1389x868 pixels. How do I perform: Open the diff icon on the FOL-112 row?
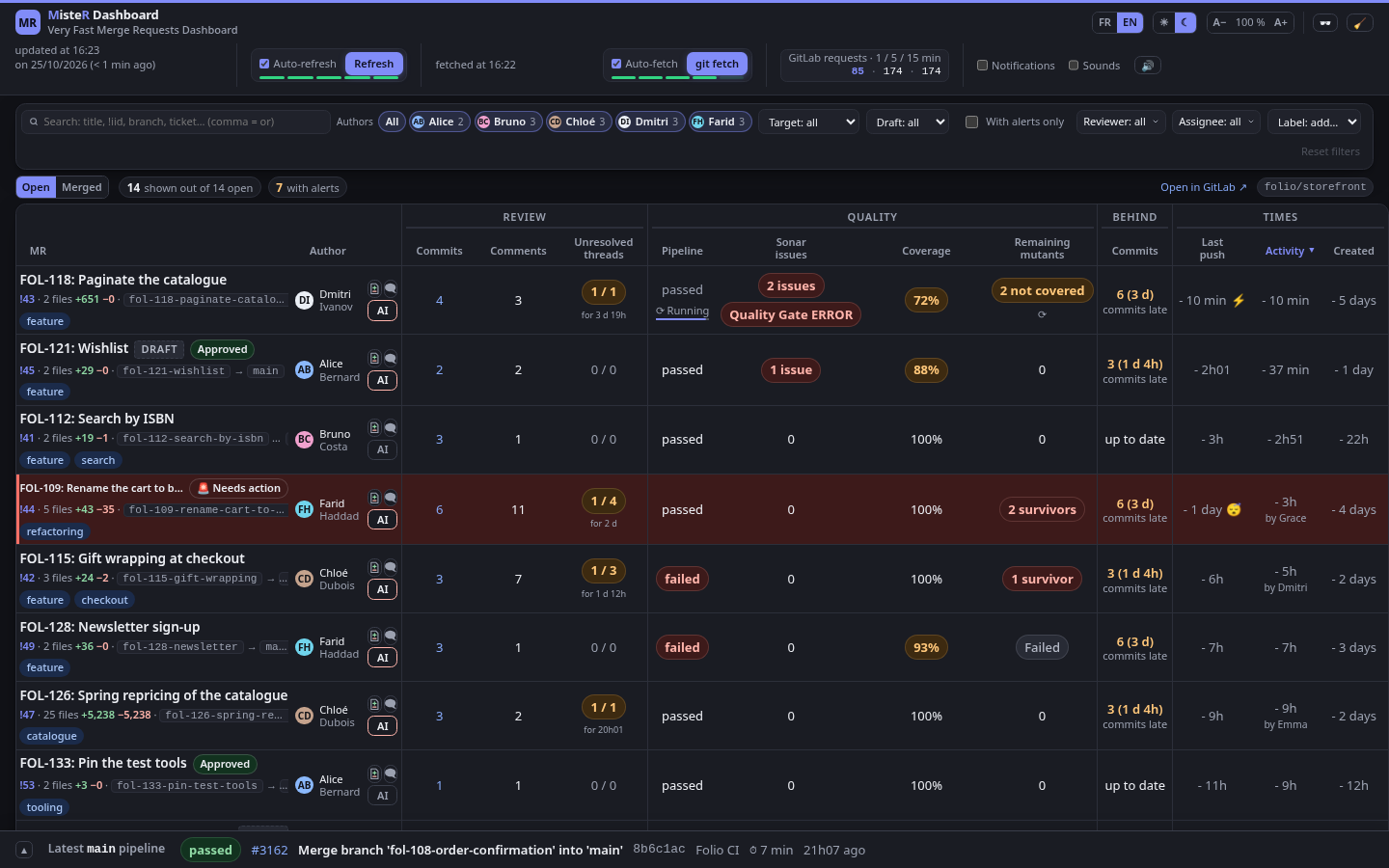click(374, 427)
